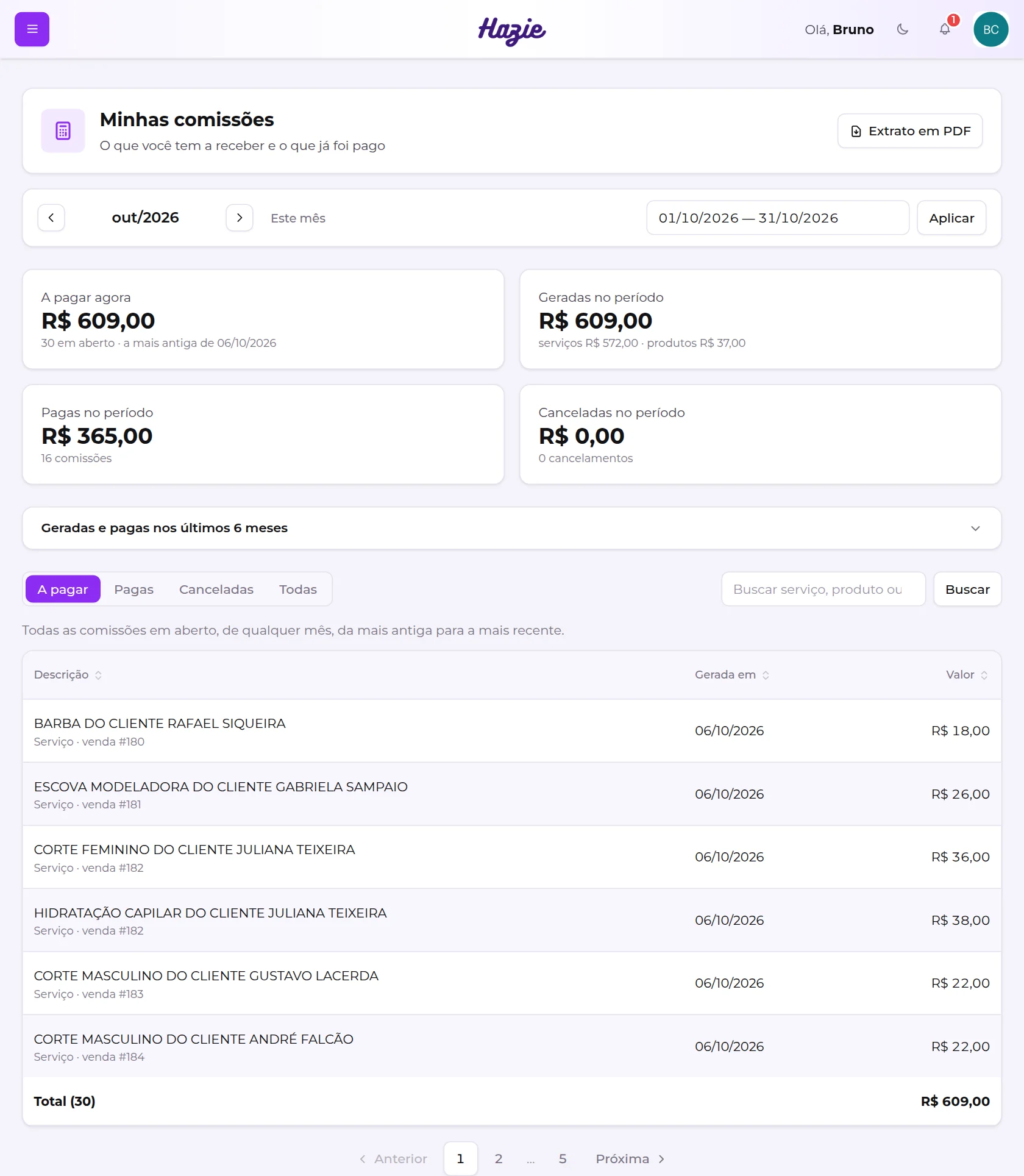
Task: Sort by Descrição column
Action: tap(68, 675)
